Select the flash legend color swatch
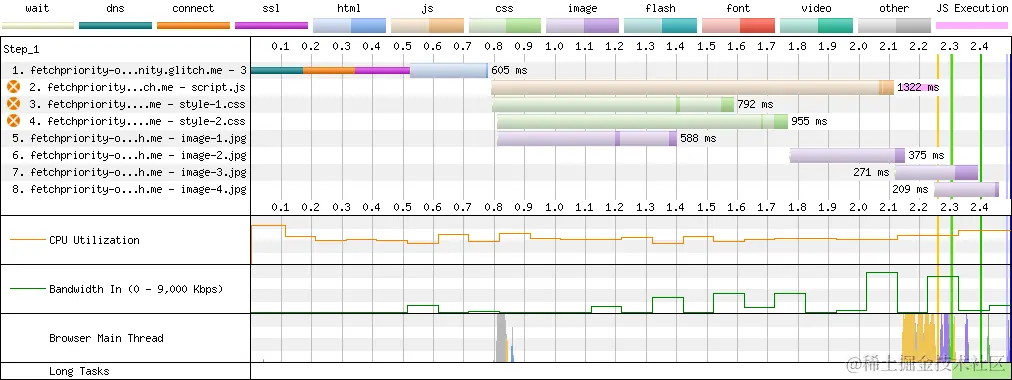Viewport: 1012px width, 380px height. point(661,26)
